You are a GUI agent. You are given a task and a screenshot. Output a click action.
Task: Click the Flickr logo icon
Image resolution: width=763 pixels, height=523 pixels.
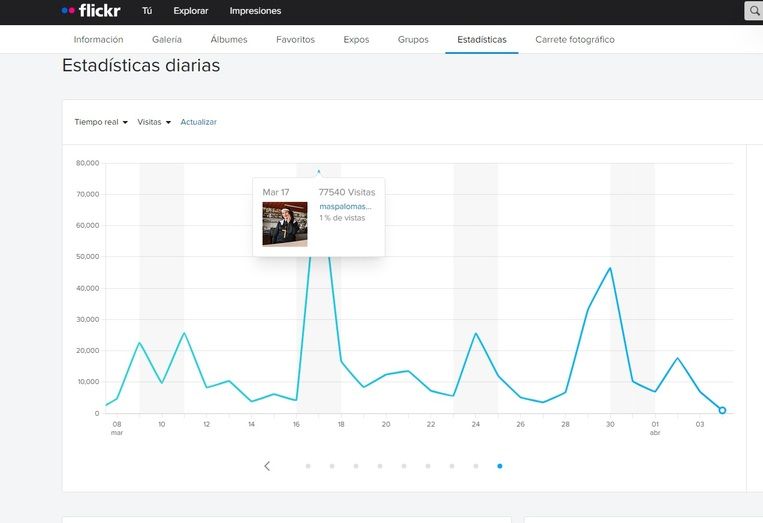pos(90,11)
